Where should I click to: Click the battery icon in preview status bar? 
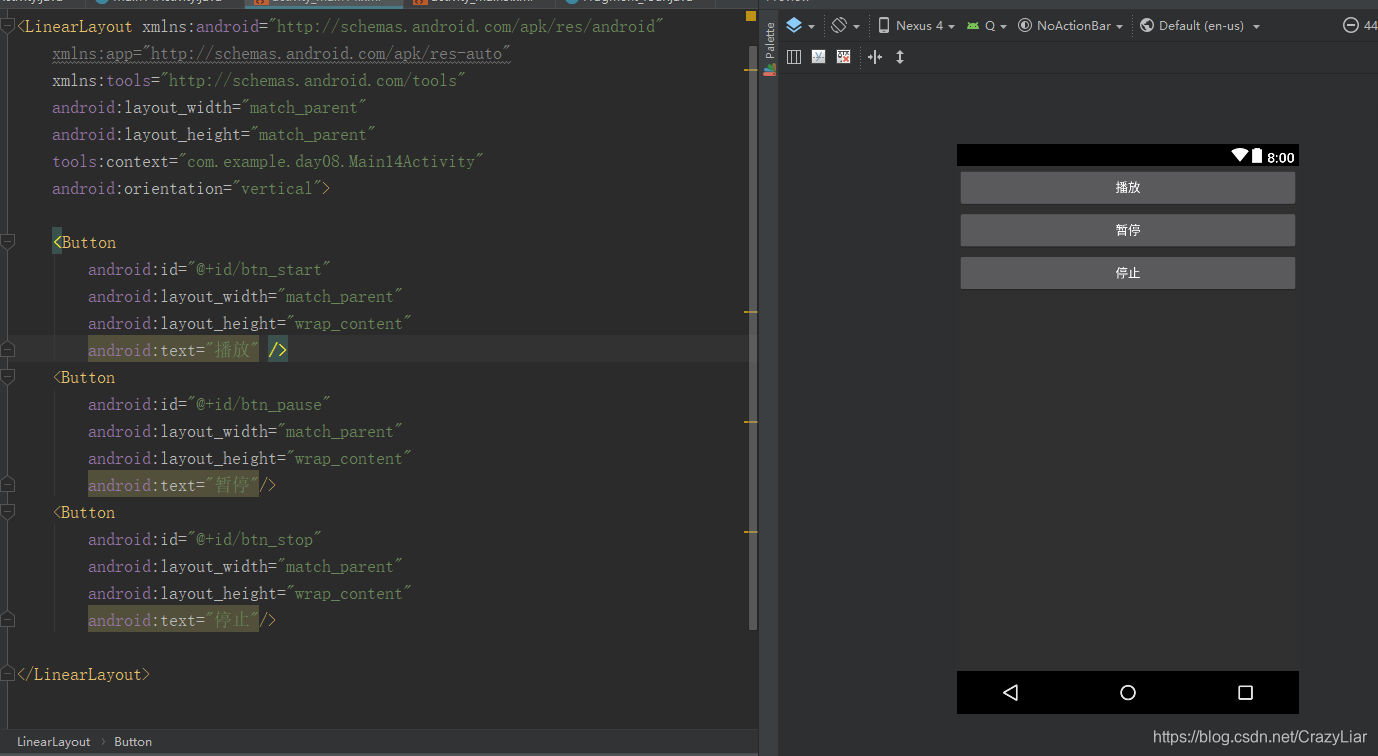[1257, 155]
